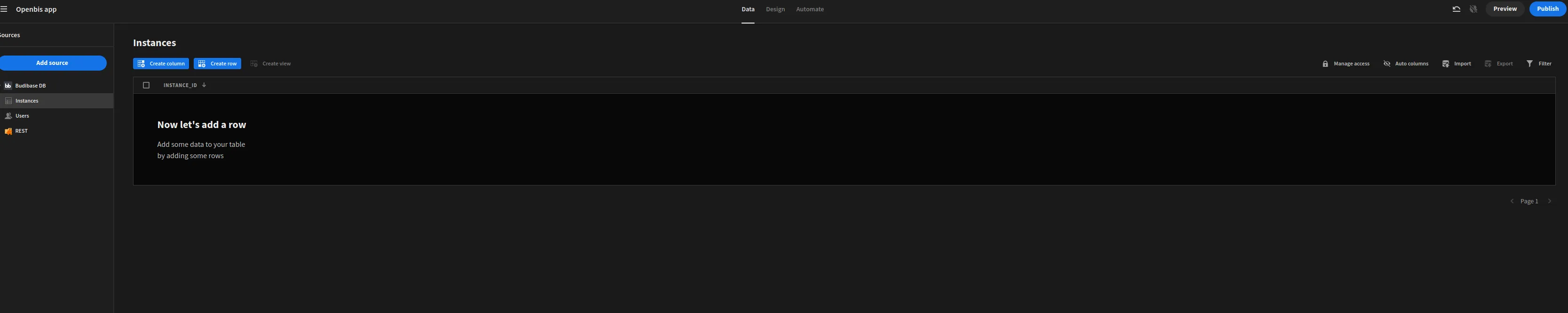Screen dimensions: 1568x313
Task: Click the 'Now let's add a row' heading
Action: click(202, 125)
